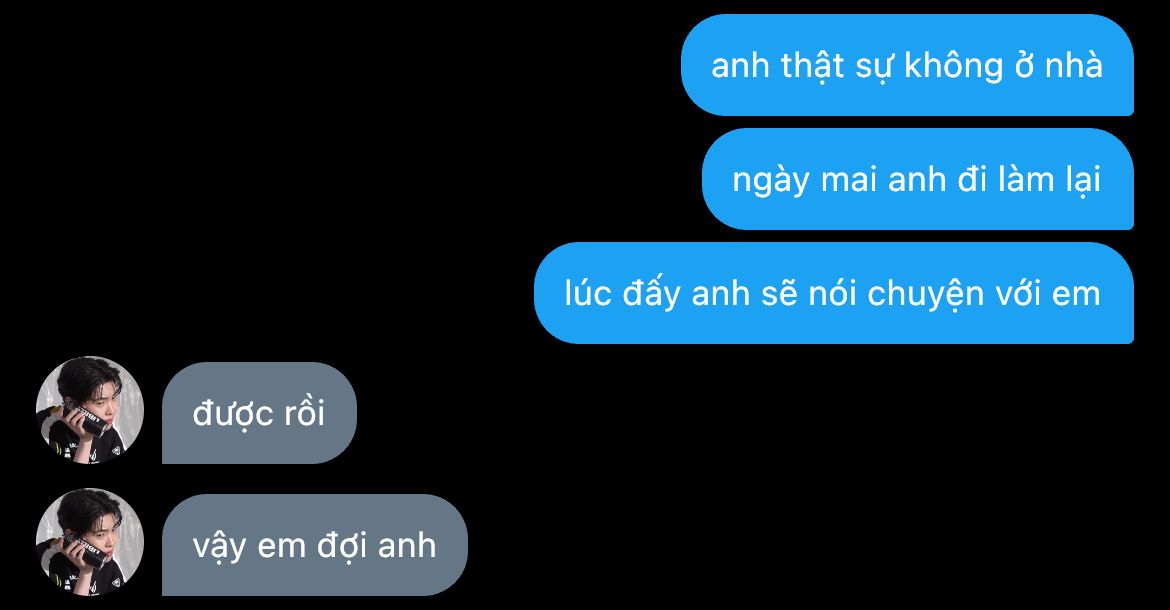Tap the gray "vậy em đợi anh" bubble

[315, 545]
